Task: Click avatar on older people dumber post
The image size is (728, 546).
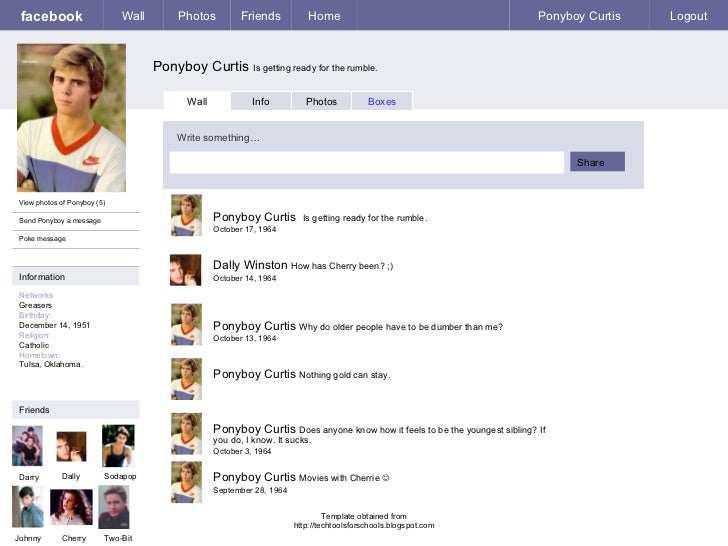Action: pos(186,325)
